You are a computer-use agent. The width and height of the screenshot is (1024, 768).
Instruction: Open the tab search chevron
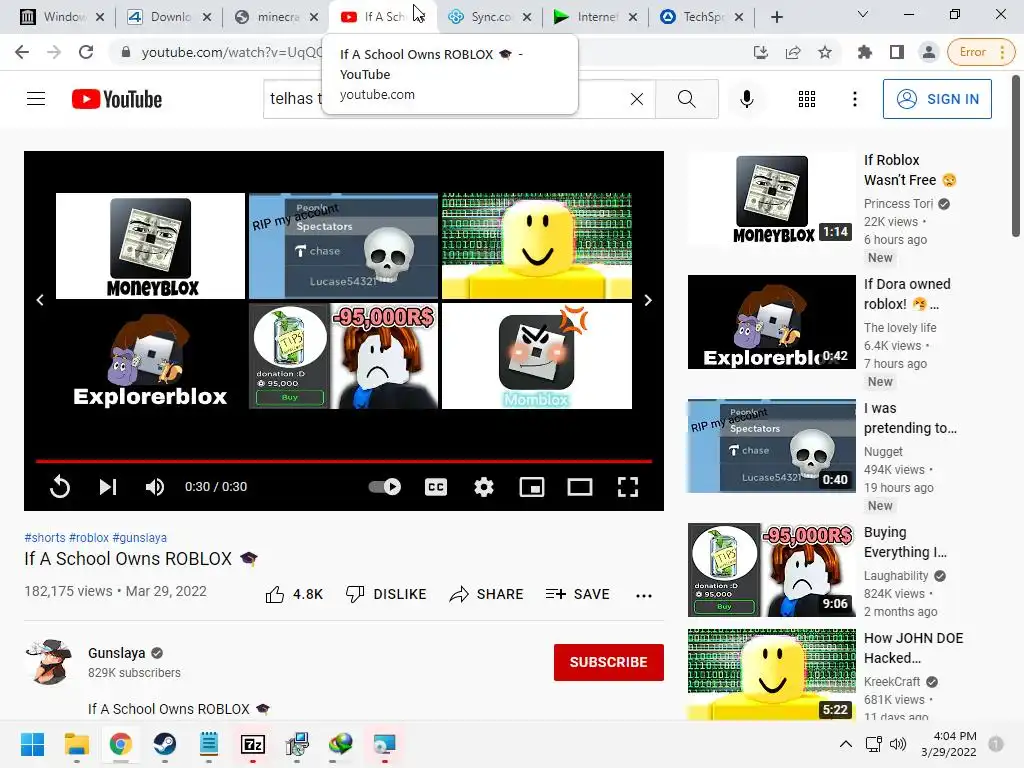click(x=863, y=14)
